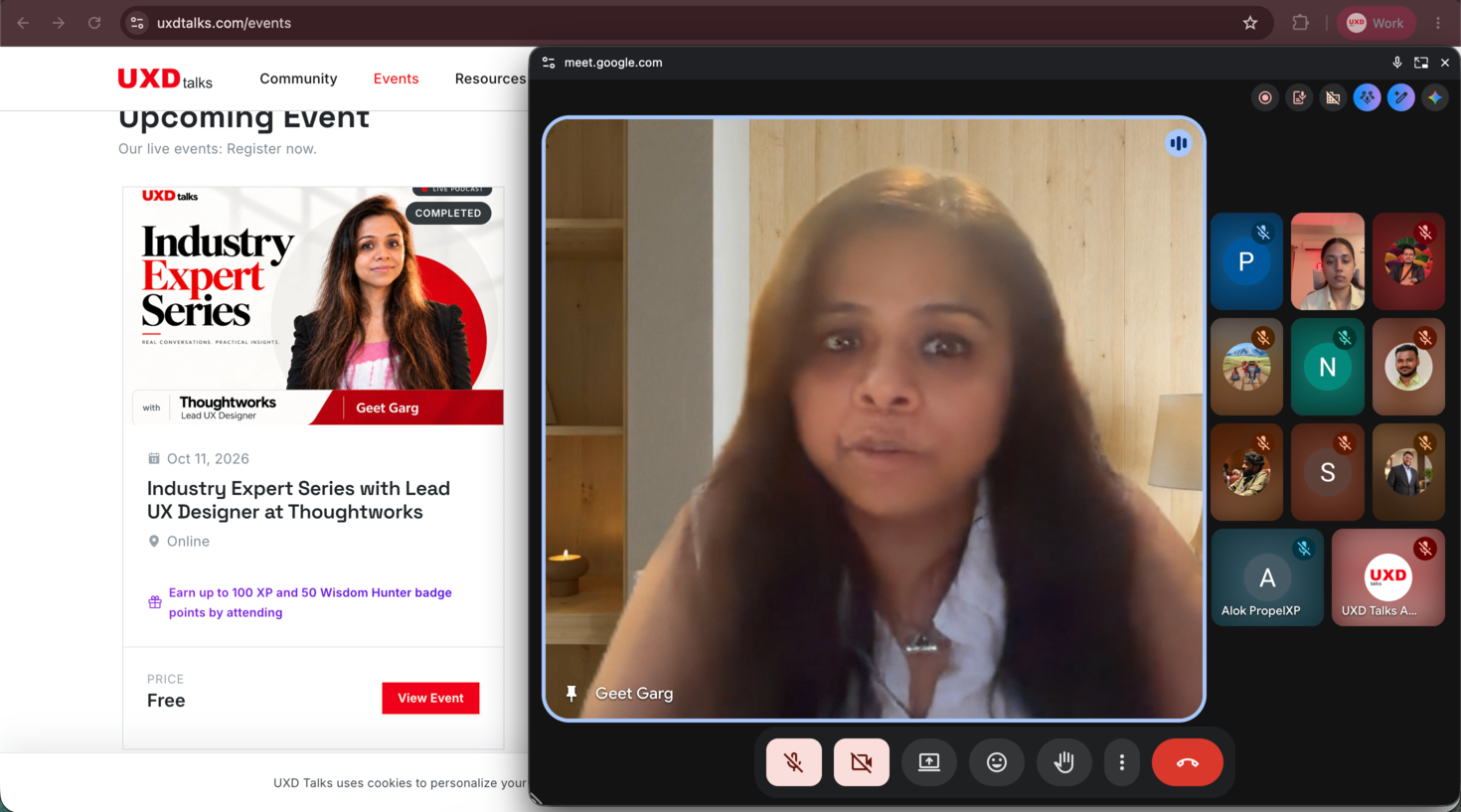1461x812 pixels.
Task: Click the Earn up to 100 XP link
Action: pos(310,602)
